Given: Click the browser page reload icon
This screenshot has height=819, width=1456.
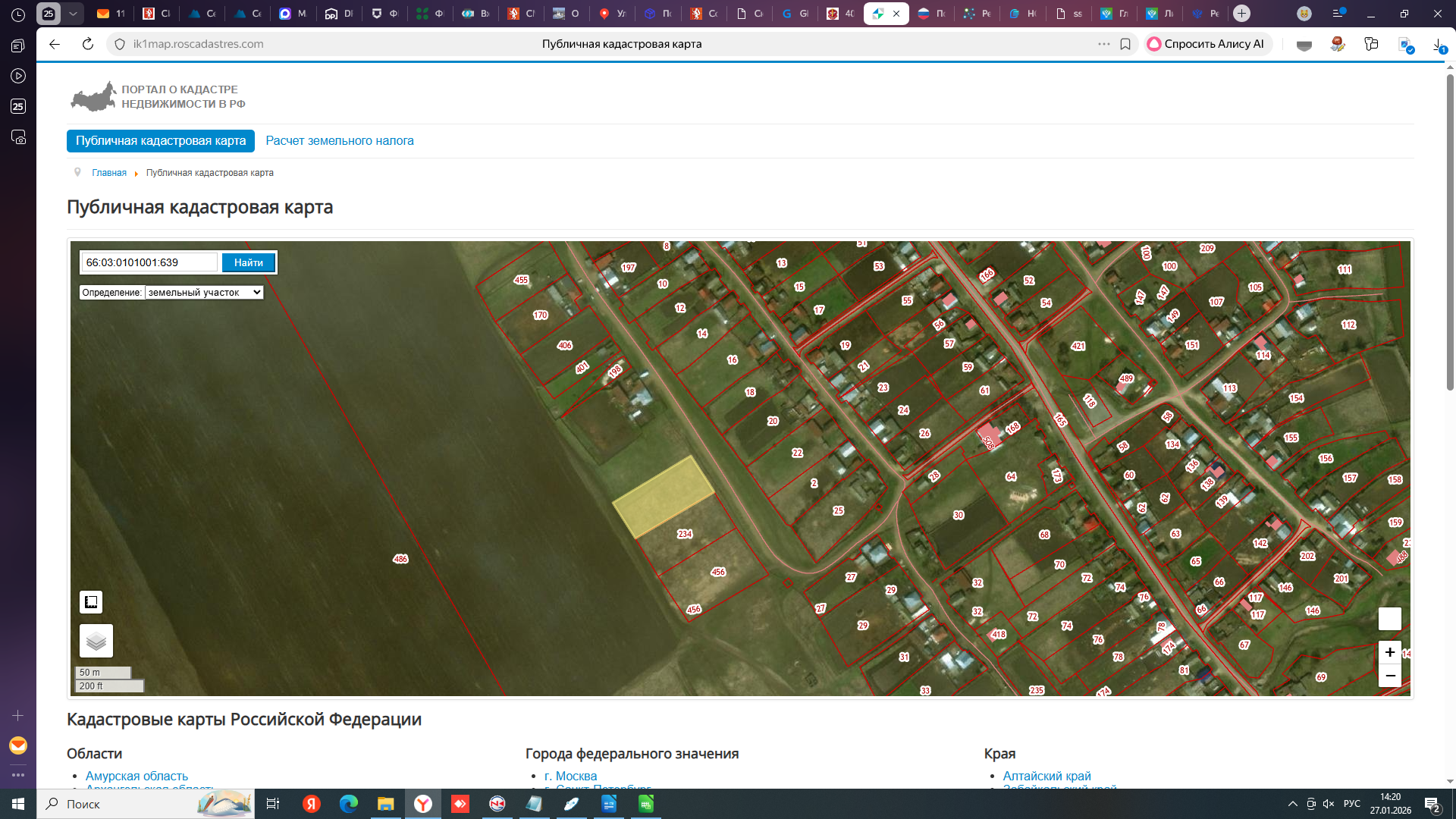Looking at the screenshot, I should click(x=88, y=44).
